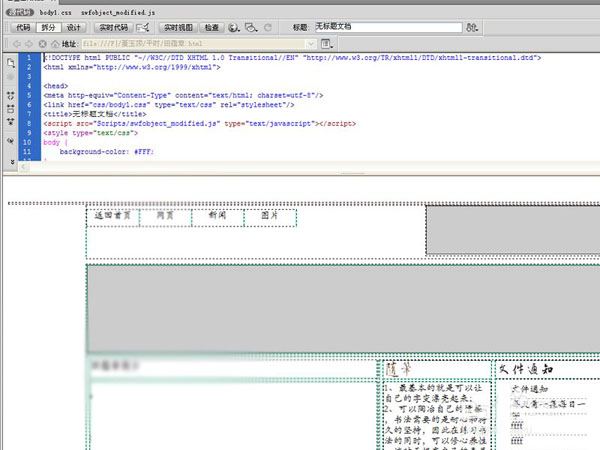Click the collapse full tag icon
Image resolution: width=600 pixels, height=450 pixels.
[x=11, y=95]
